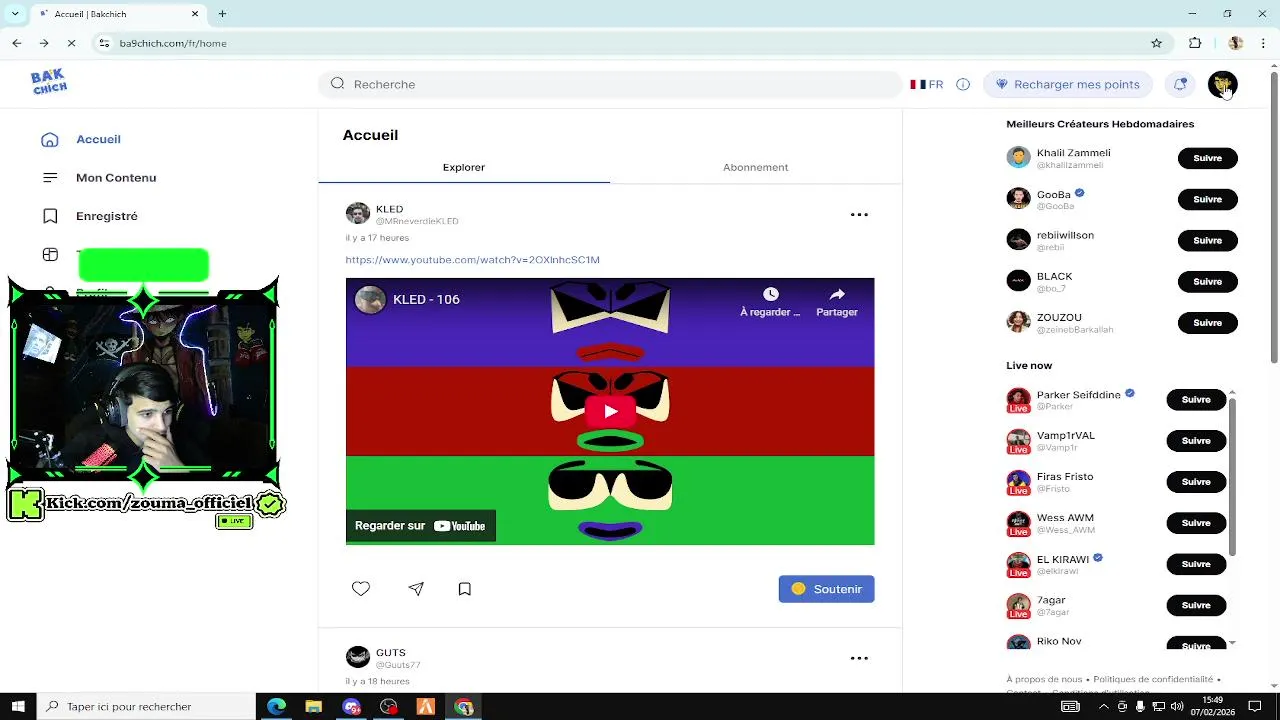Click the taskbar clock and date
Image resolution: width=1280 pixels, height=720 pixels.
click(1212, 706)
